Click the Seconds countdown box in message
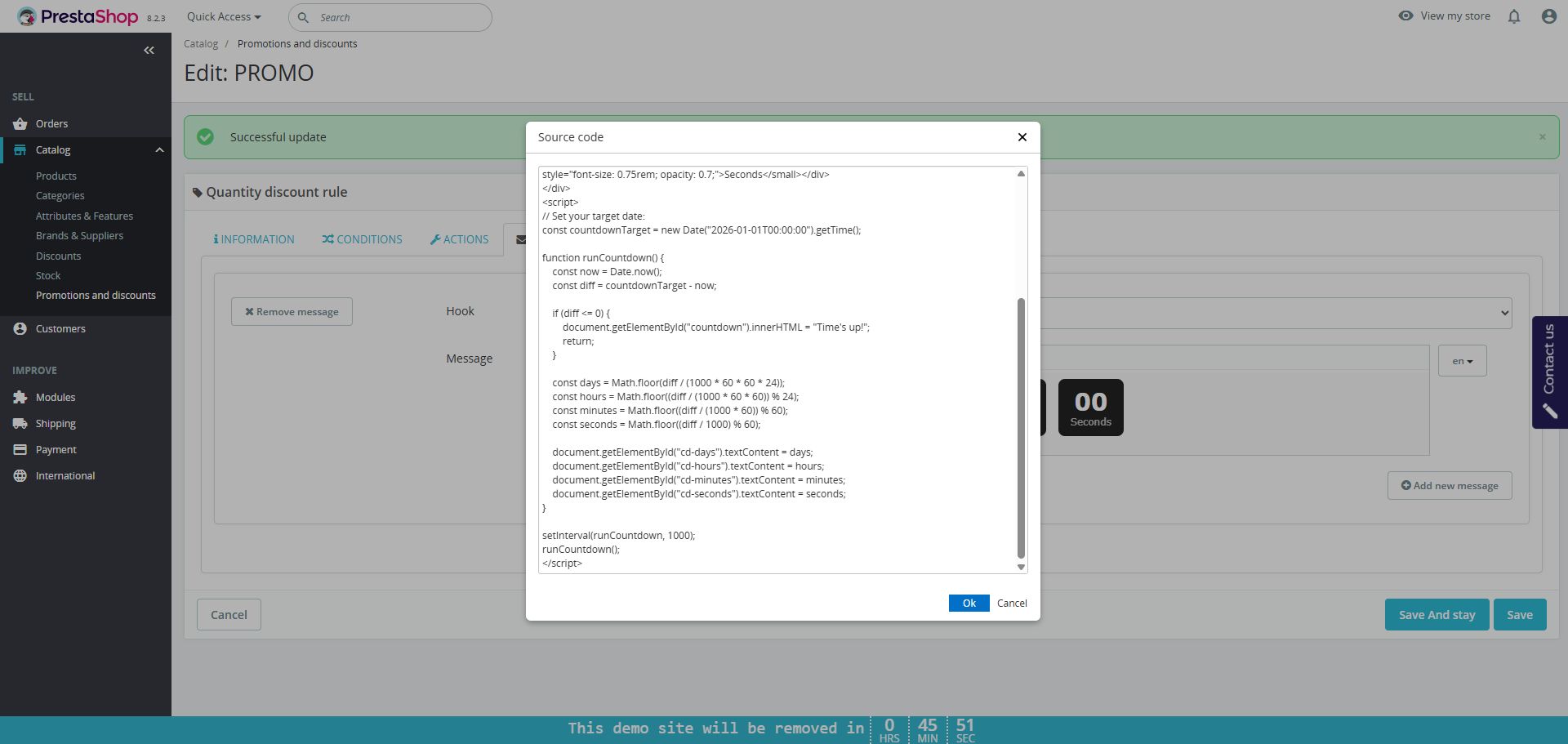This screenshot has width=1568, height=744. pos(1090,408)
